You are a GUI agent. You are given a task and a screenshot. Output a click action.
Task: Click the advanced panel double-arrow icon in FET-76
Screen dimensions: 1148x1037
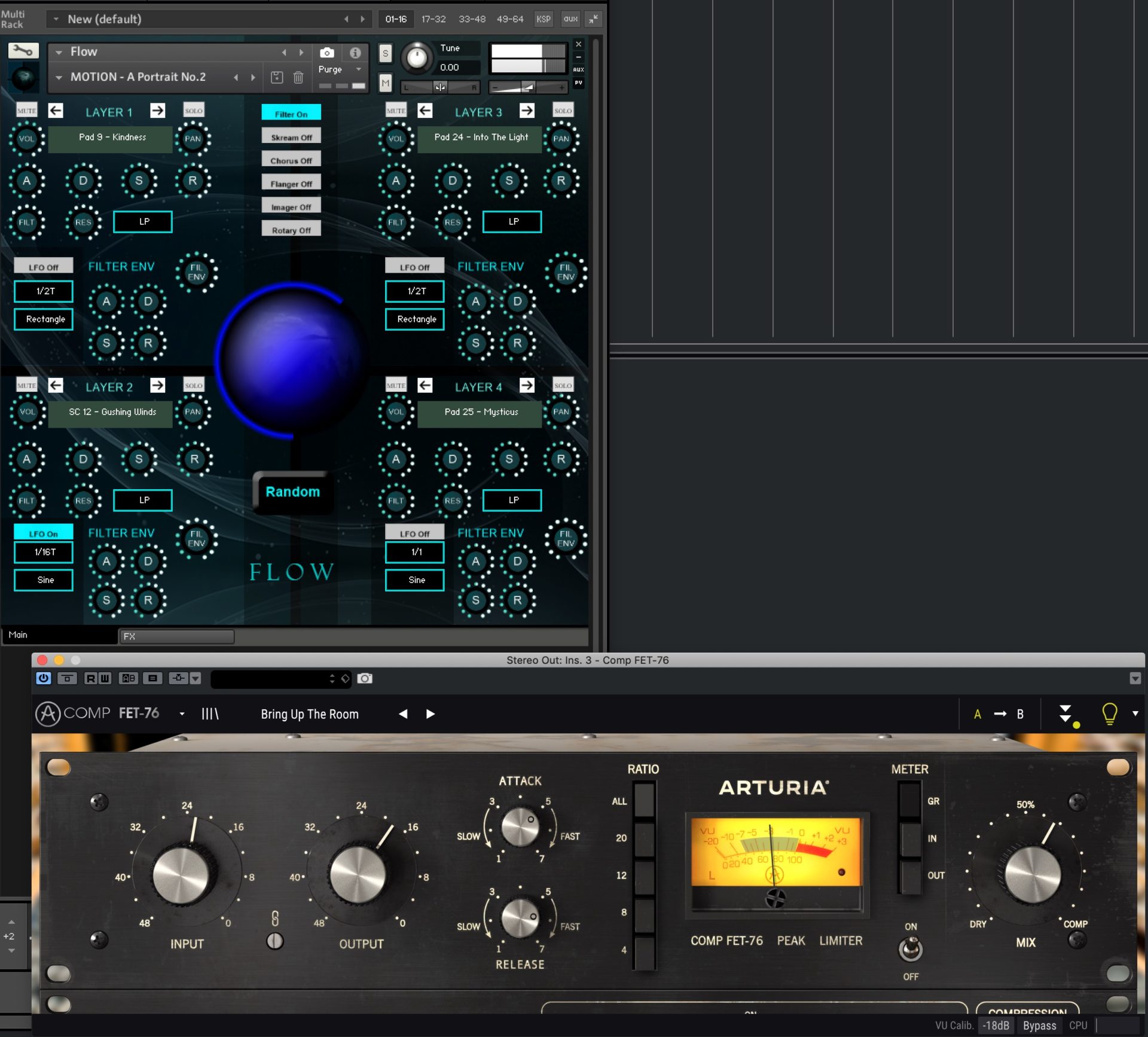(1066, 713)
